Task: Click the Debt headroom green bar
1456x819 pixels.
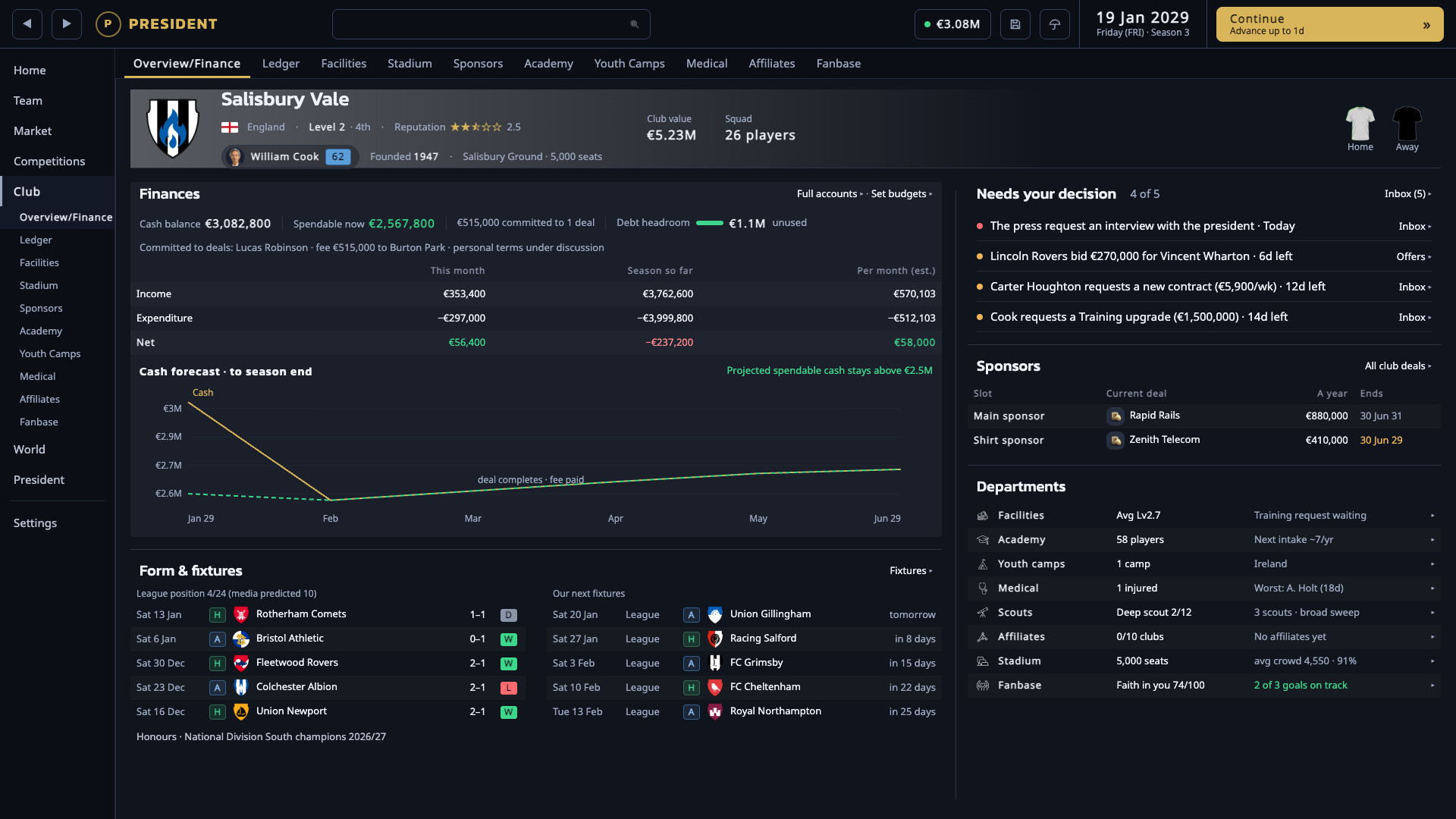Action: (x=709, y=223)
